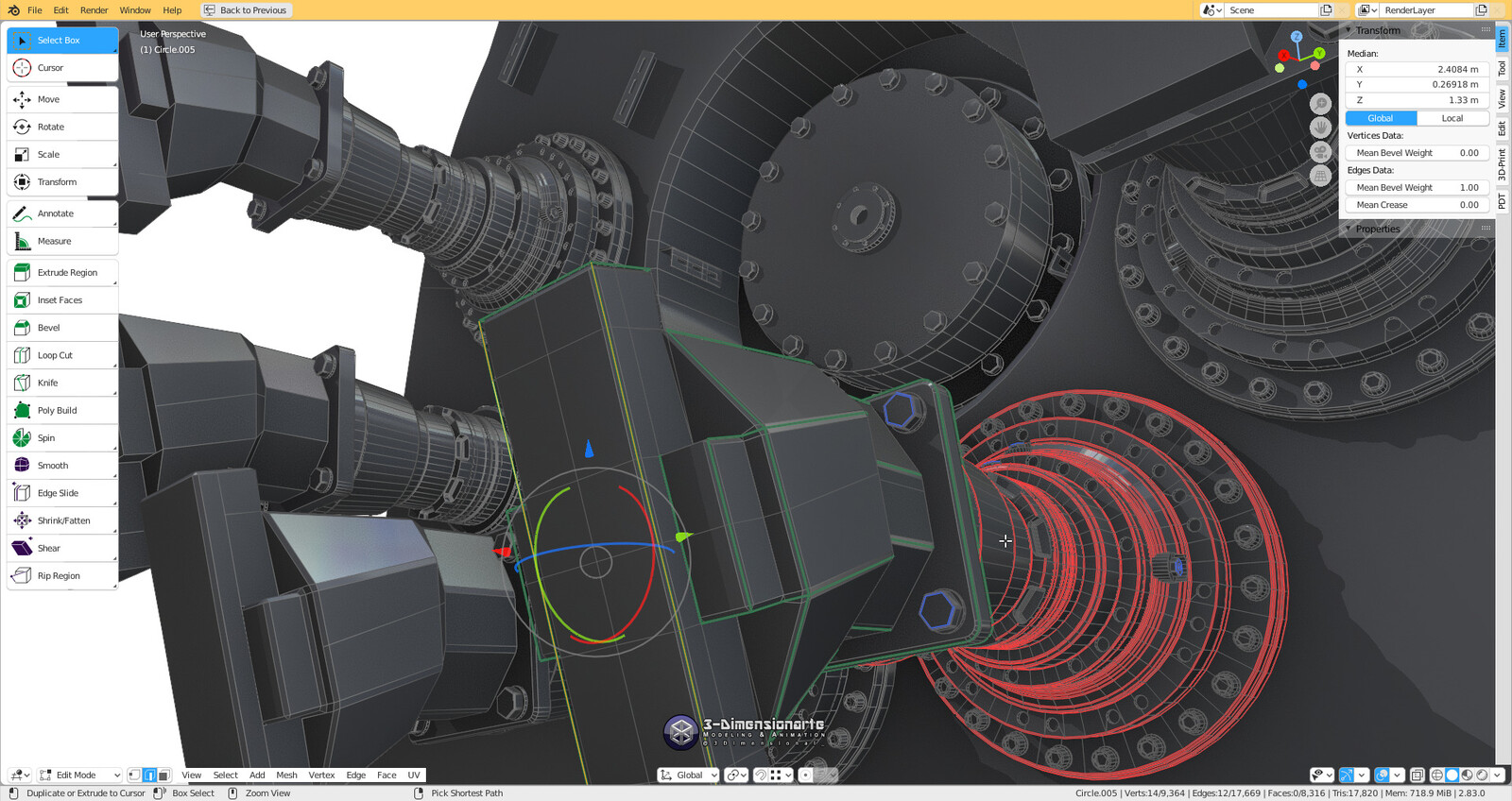Open Global transform orientation dropdown
This screenshot has height=801, width=1512.
point(688,775)
